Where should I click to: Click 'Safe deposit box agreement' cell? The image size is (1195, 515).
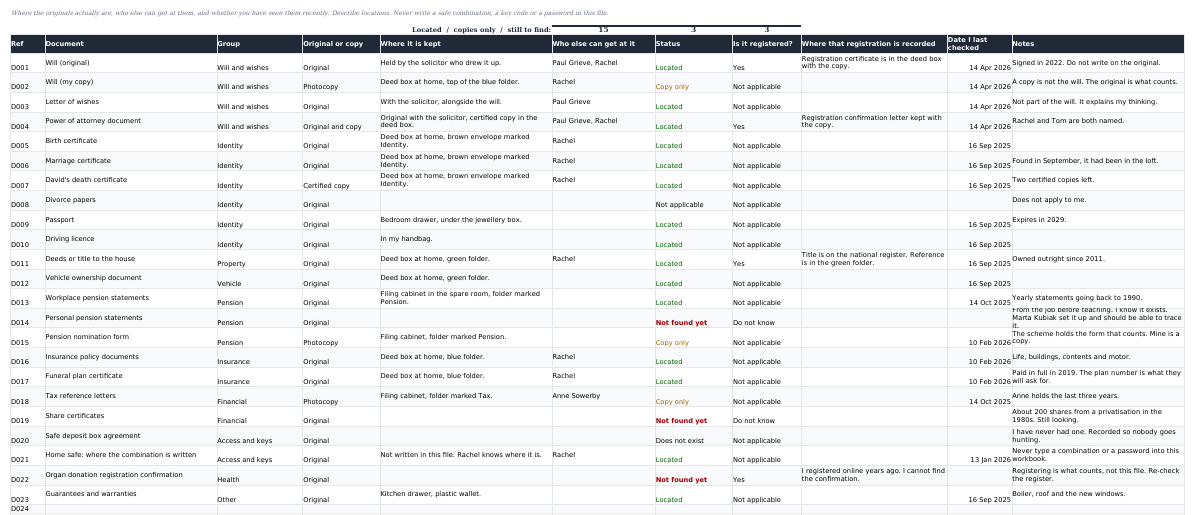pyautogui.click(x=131, y=437)
